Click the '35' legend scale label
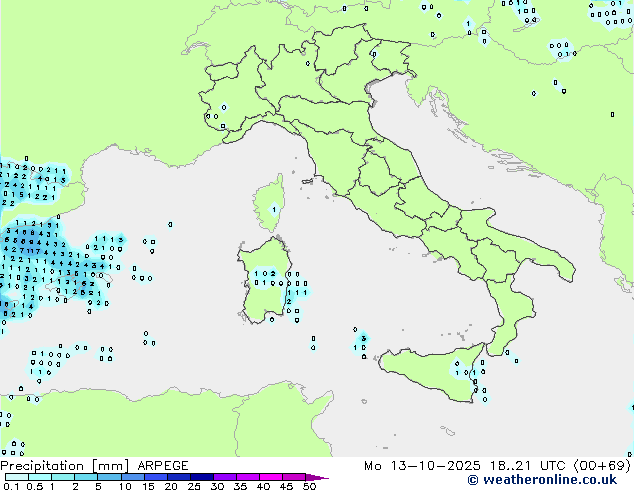 (x=241, y=486)
